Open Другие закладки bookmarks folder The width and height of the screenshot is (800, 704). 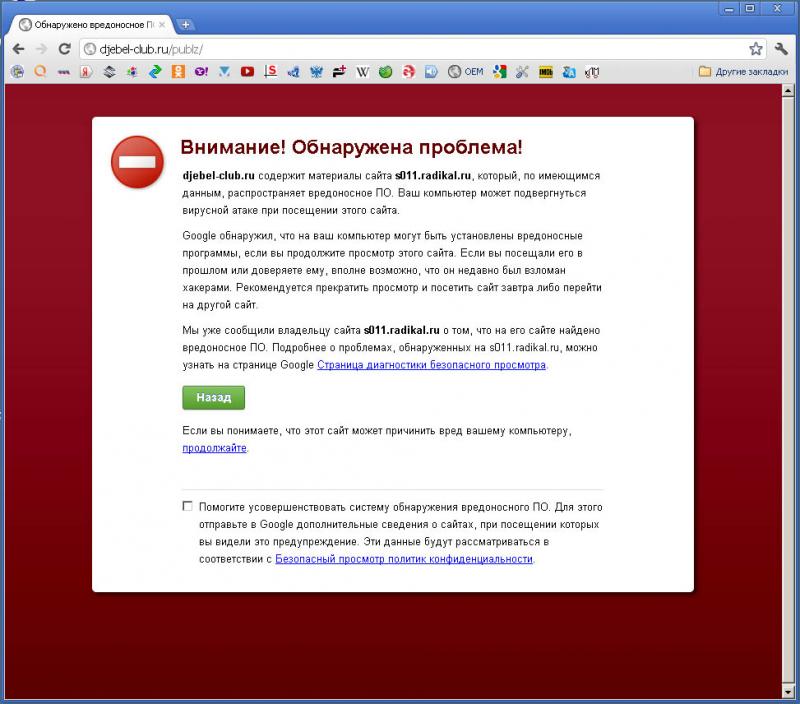click(x=743, y=72)
